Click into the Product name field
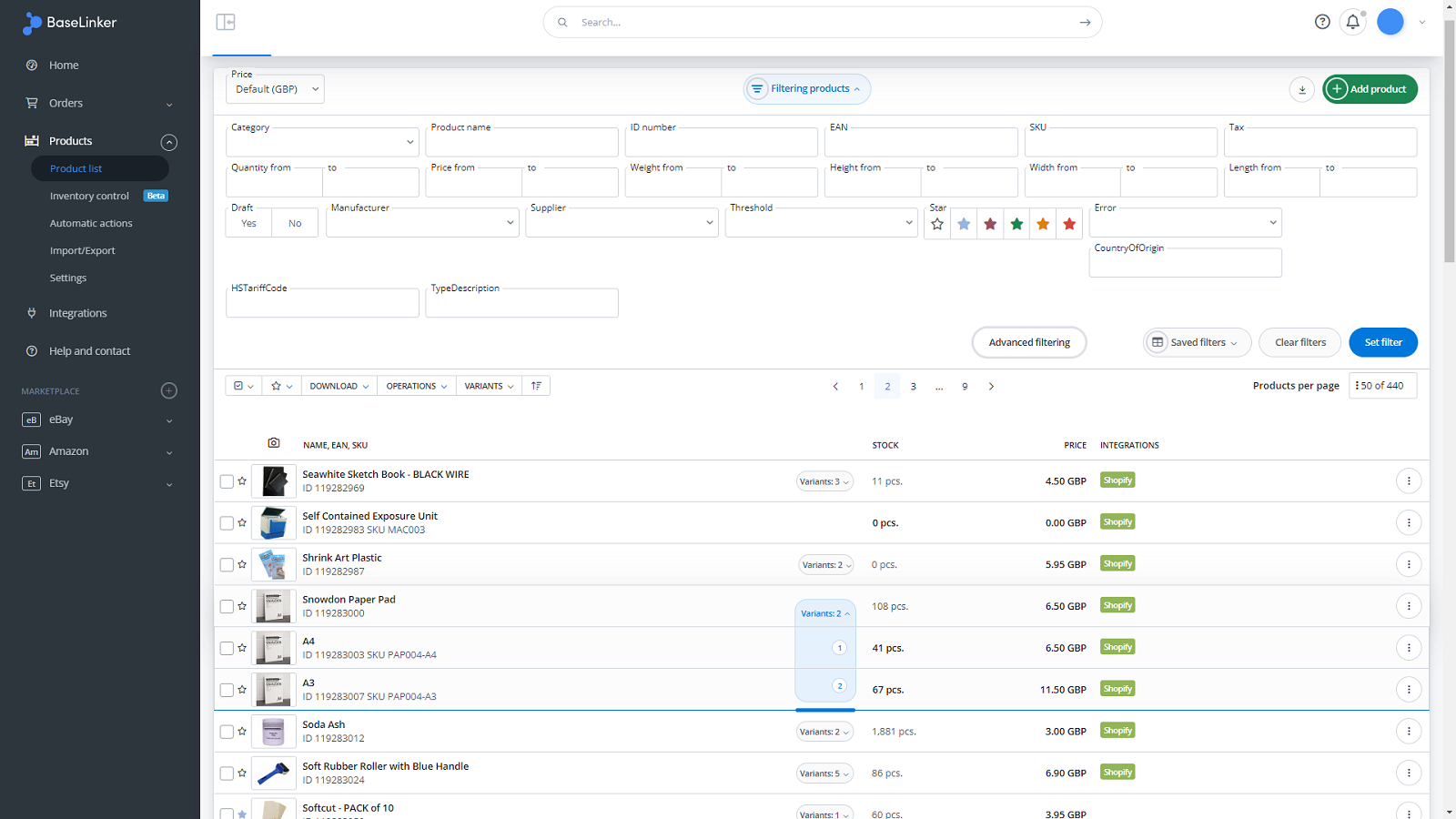 521,144
